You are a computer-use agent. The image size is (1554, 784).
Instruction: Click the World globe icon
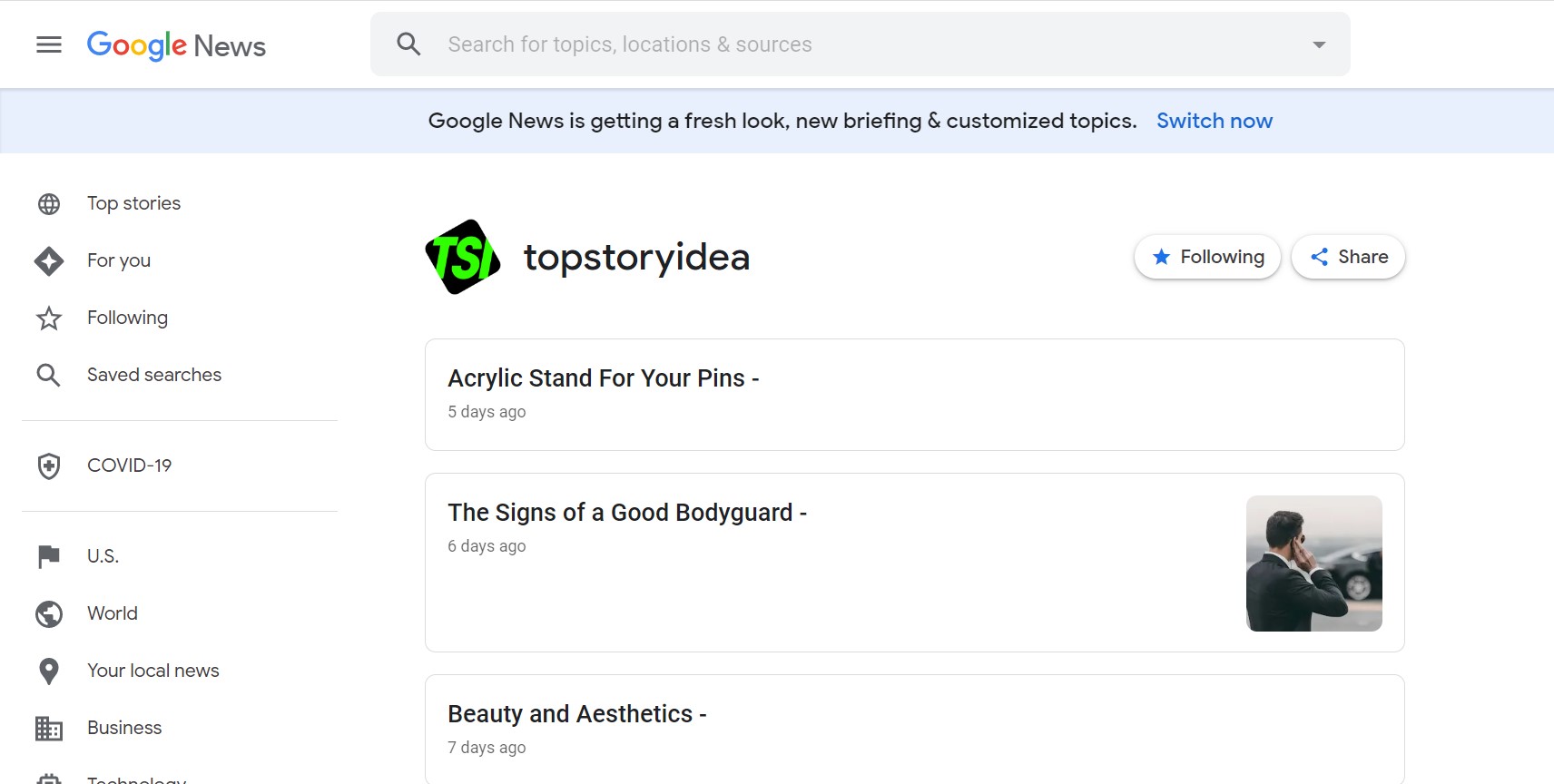point(49,614)
